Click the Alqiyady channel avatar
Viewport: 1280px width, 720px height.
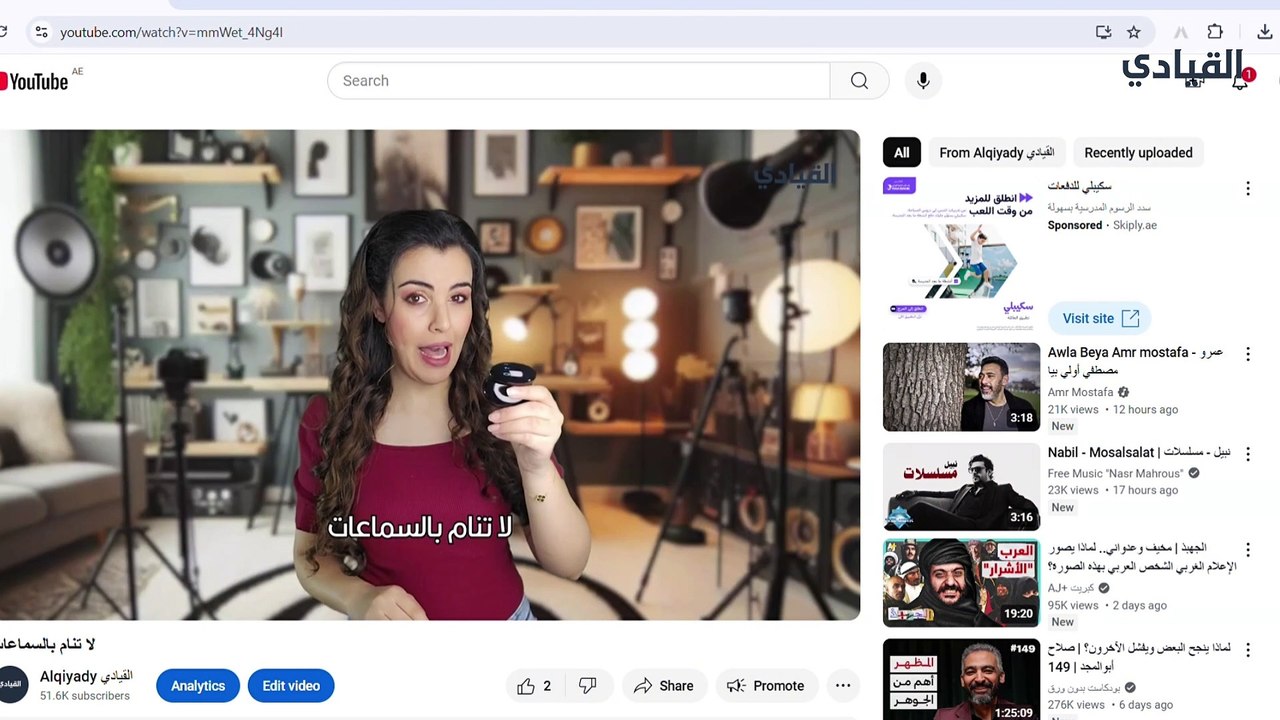[10, 685]
